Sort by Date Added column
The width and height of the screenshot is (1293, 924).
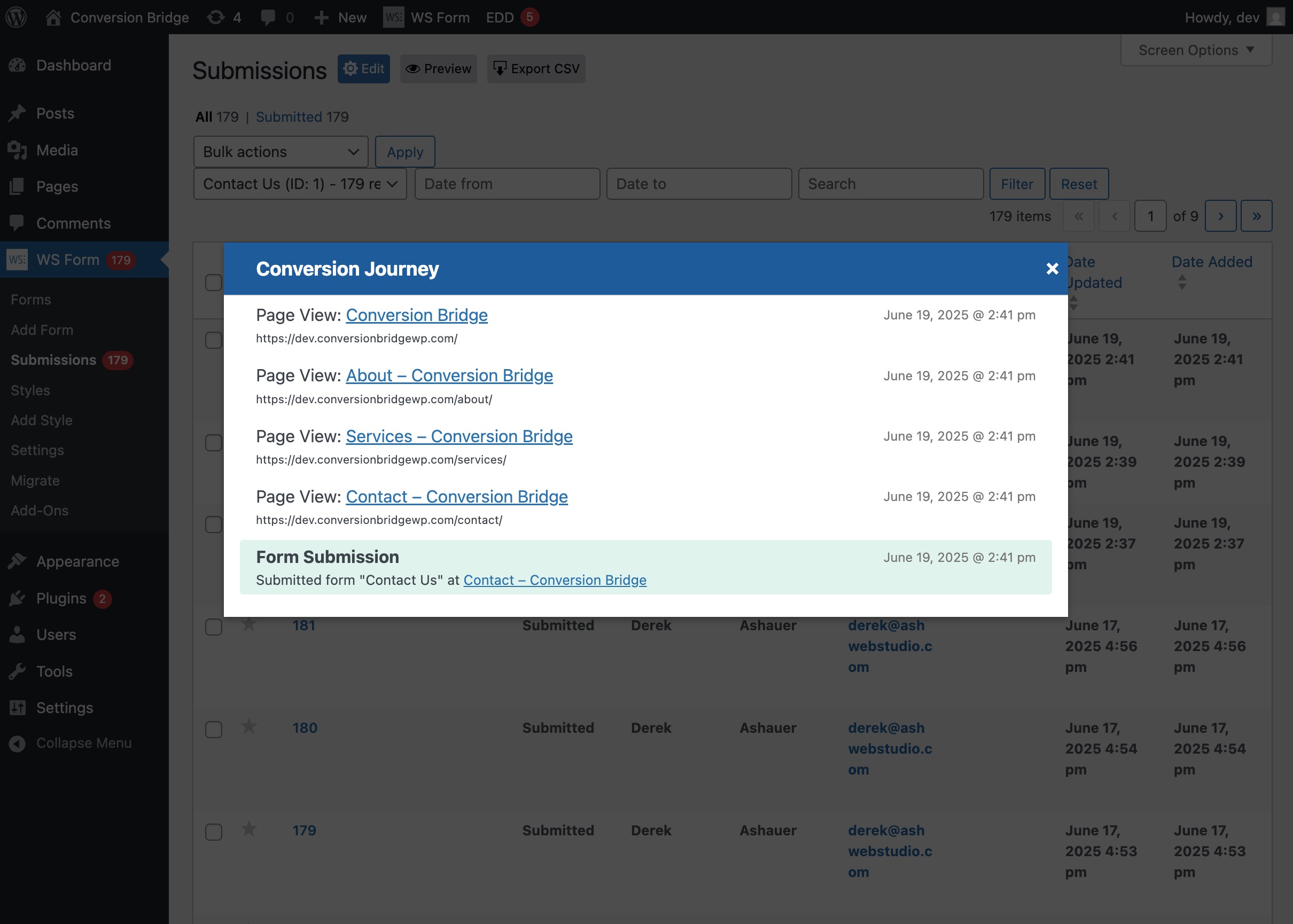point(1212,262)
